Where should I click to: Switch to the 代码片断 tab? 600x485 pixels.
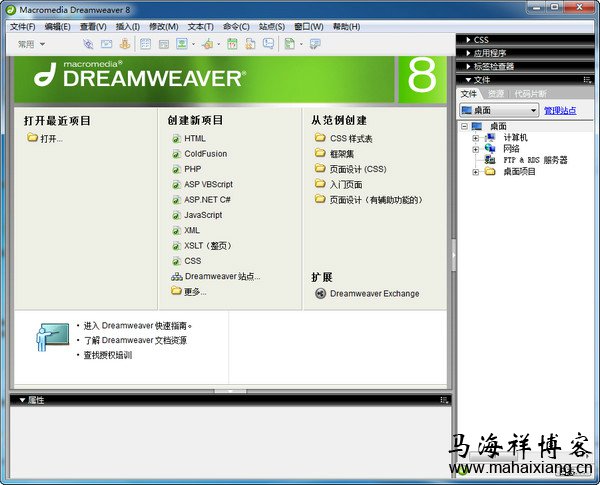530,94
